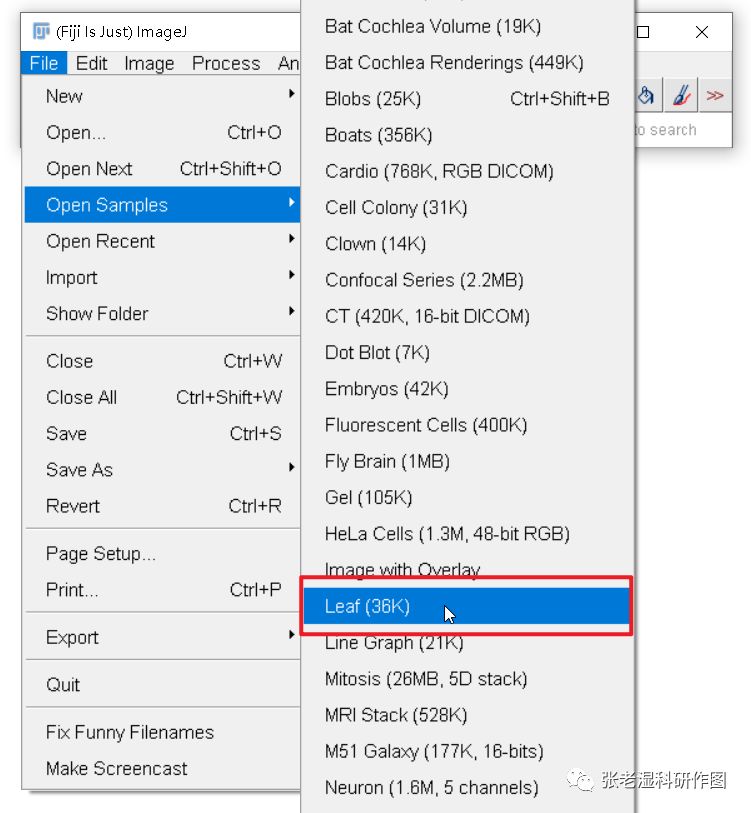Open Mitosis (26MB, 5D stack) sample

tap(467, 679)
